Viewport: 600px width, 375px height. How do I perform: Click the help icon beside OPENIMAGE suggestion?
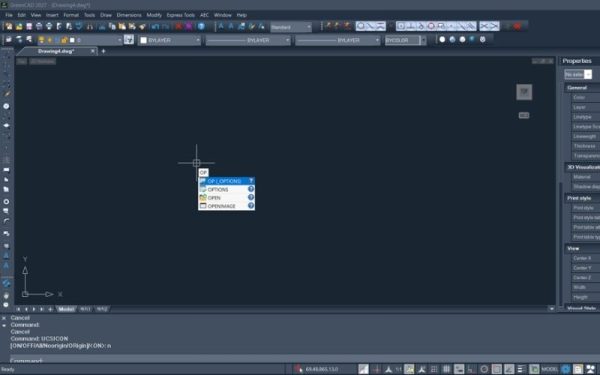(x=251, y=206)
